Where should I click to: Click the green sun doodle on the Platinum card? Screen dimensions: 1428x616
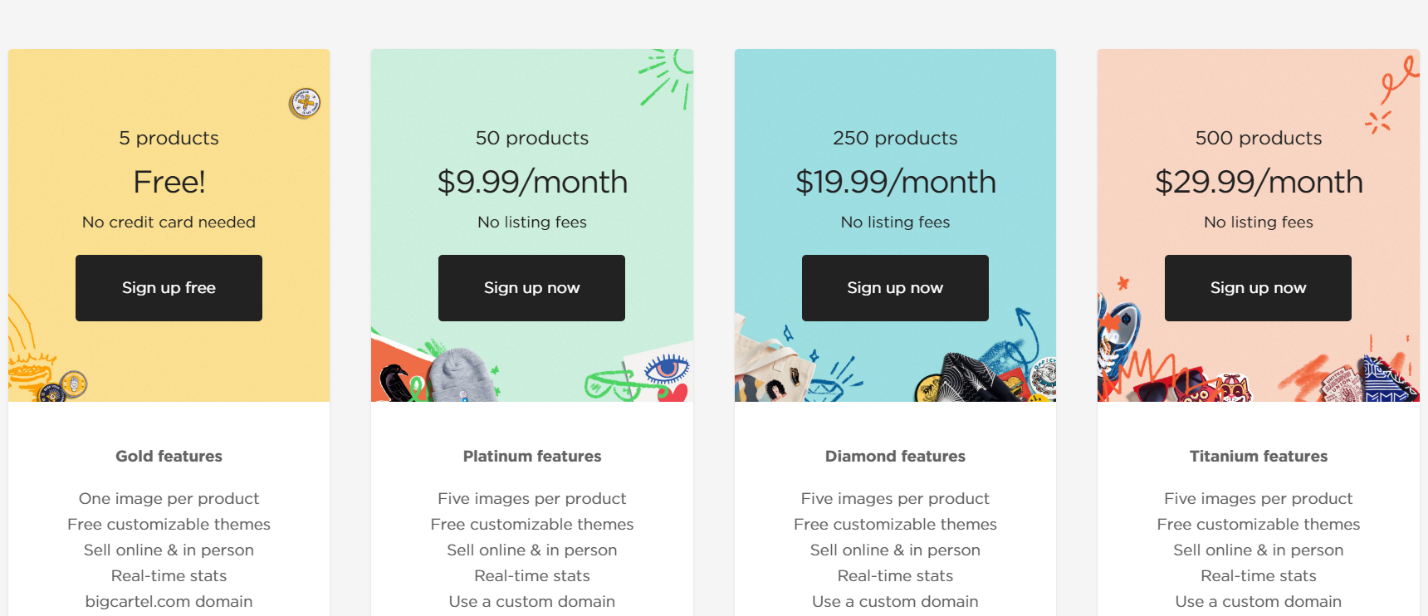pos(668,75)
